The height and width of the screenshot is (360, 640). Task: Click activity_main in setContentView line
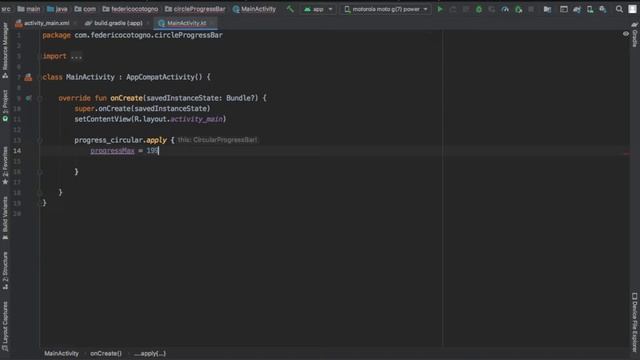pos(197,119)
